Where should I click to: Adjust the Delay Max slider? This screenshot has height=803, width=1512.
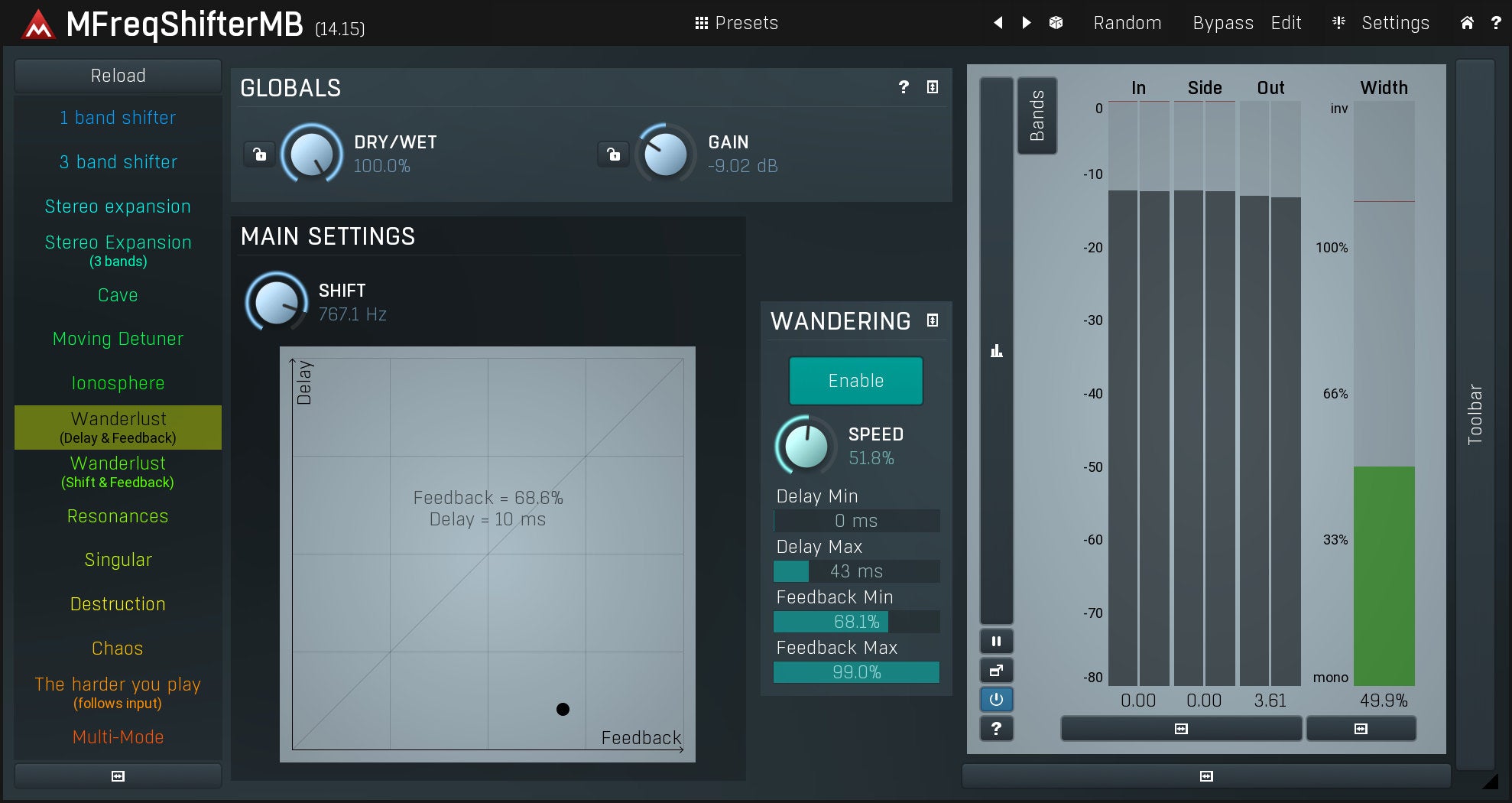pyautogui.click(x=856, y=571)
